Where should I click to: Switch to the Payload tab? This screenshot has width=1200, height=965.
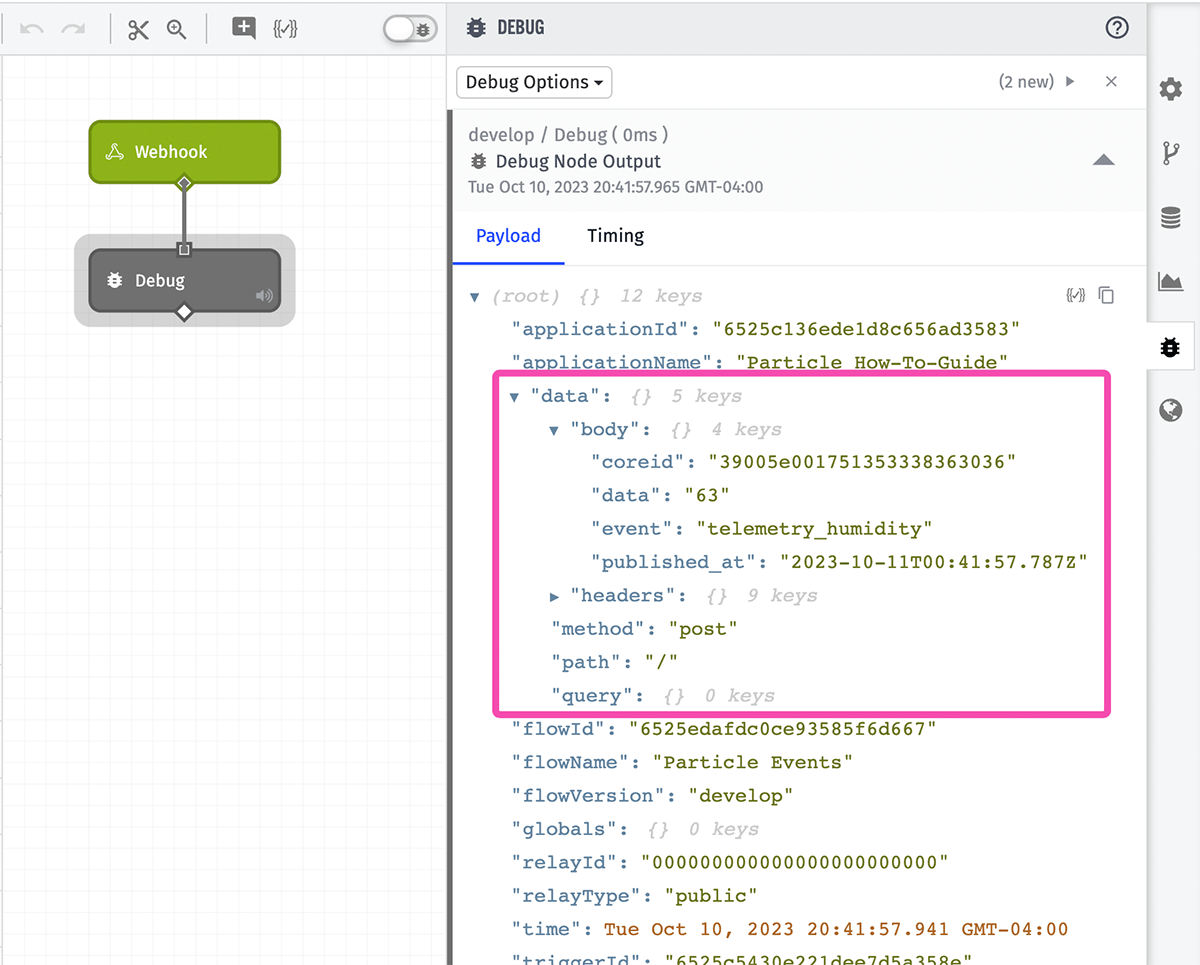[x=508, y=236]
